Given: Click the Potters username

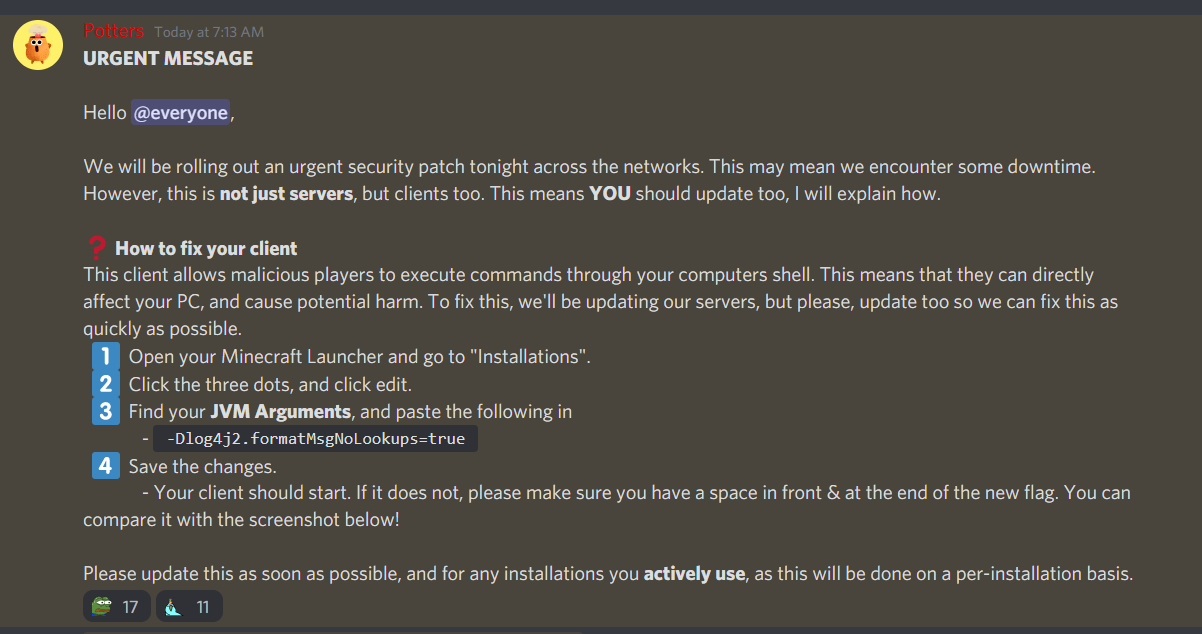Looking at the screenshot, I should 113,30.
